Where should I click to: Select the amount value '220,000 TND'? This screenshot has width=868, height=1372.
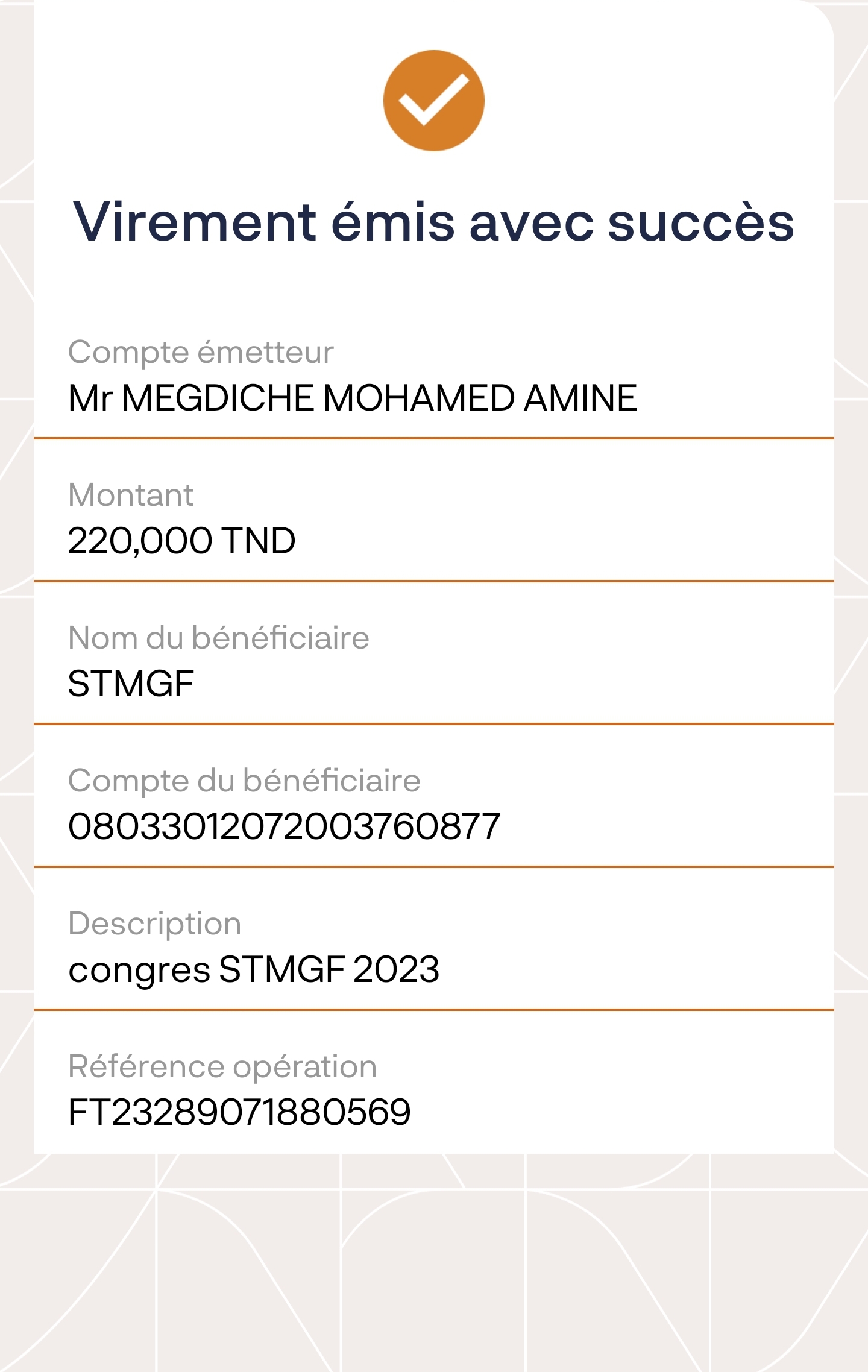point(181,541)
